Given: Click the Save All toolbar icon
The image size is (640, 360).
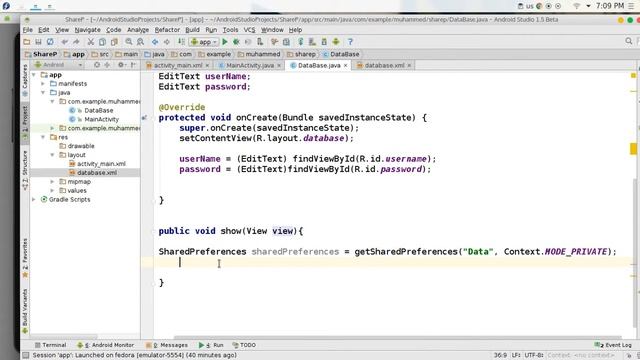Looking at the screenshot, I should coord(38,42).
